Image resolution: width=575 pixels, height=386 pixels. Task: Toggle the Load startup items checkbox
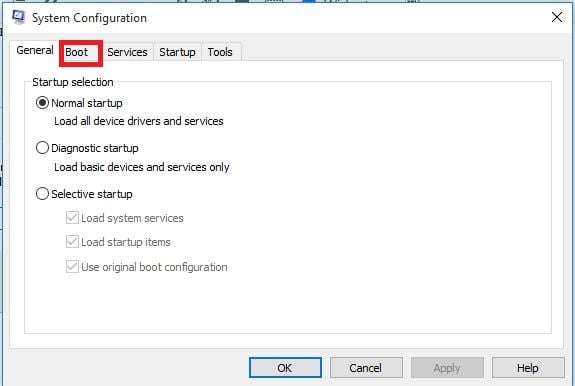click(x=72, y=242)
